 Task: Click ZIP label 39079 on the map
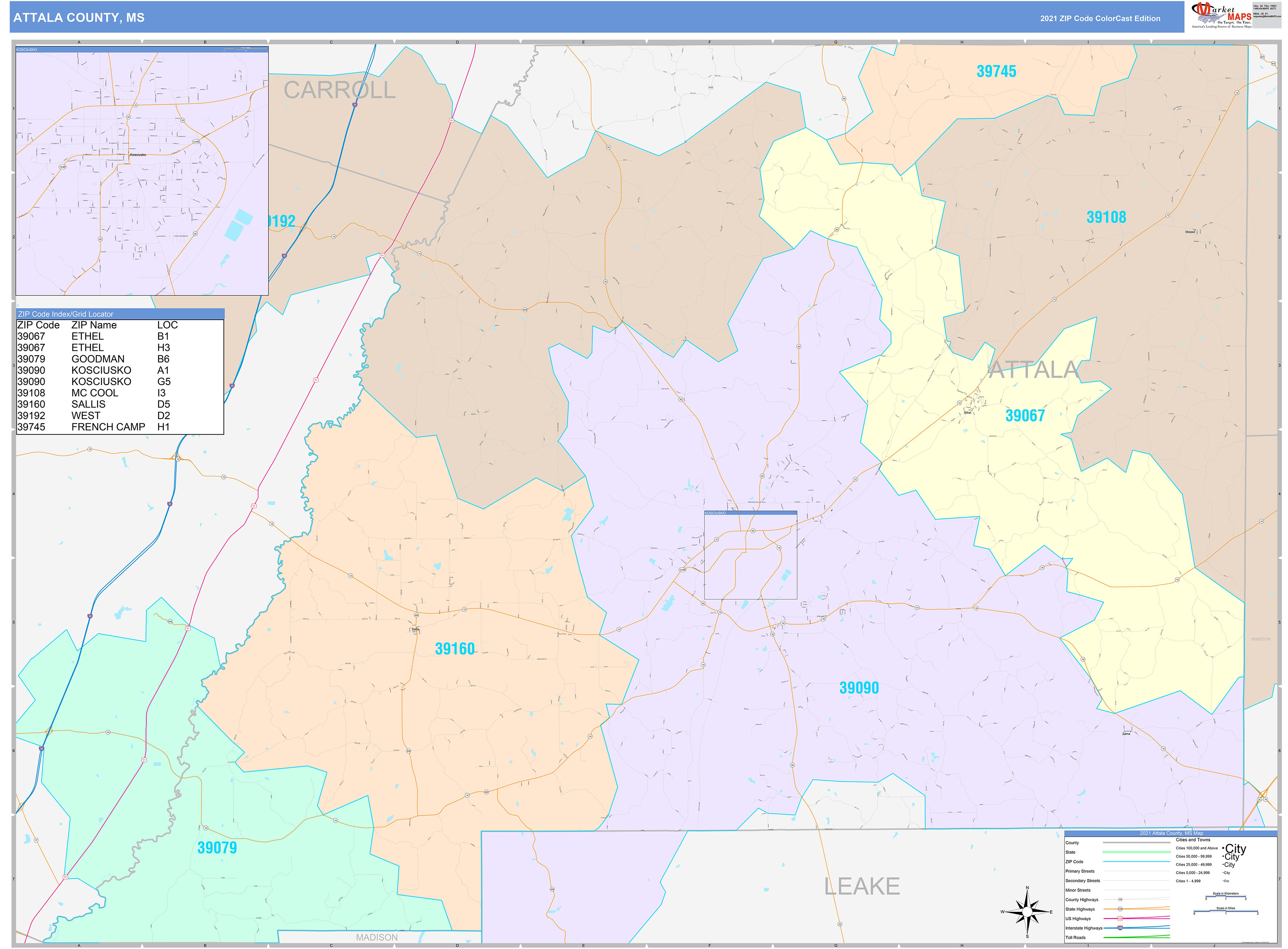tap(216, 847)
